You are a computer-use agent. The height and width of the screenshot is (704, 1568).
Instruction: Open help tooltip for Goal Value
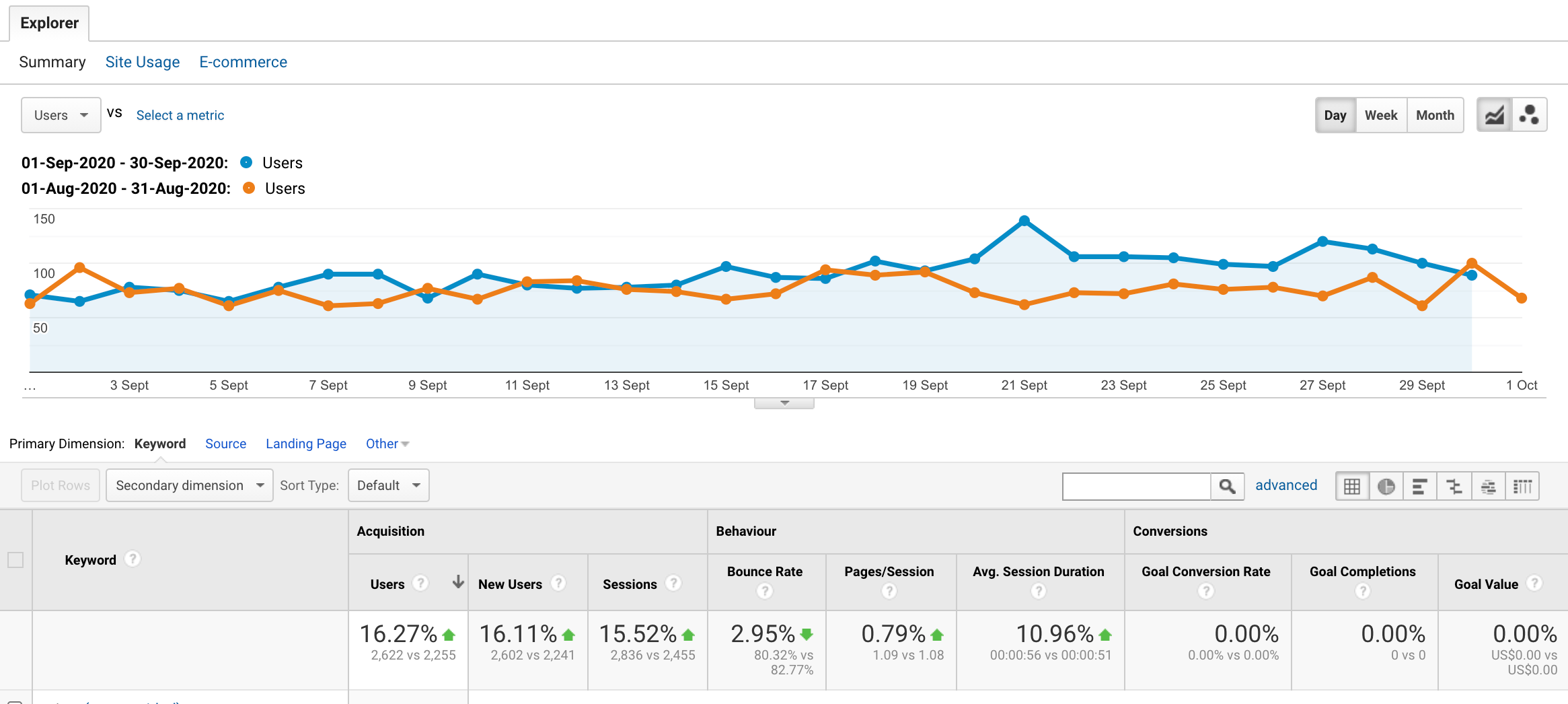tap(1534, 583)
